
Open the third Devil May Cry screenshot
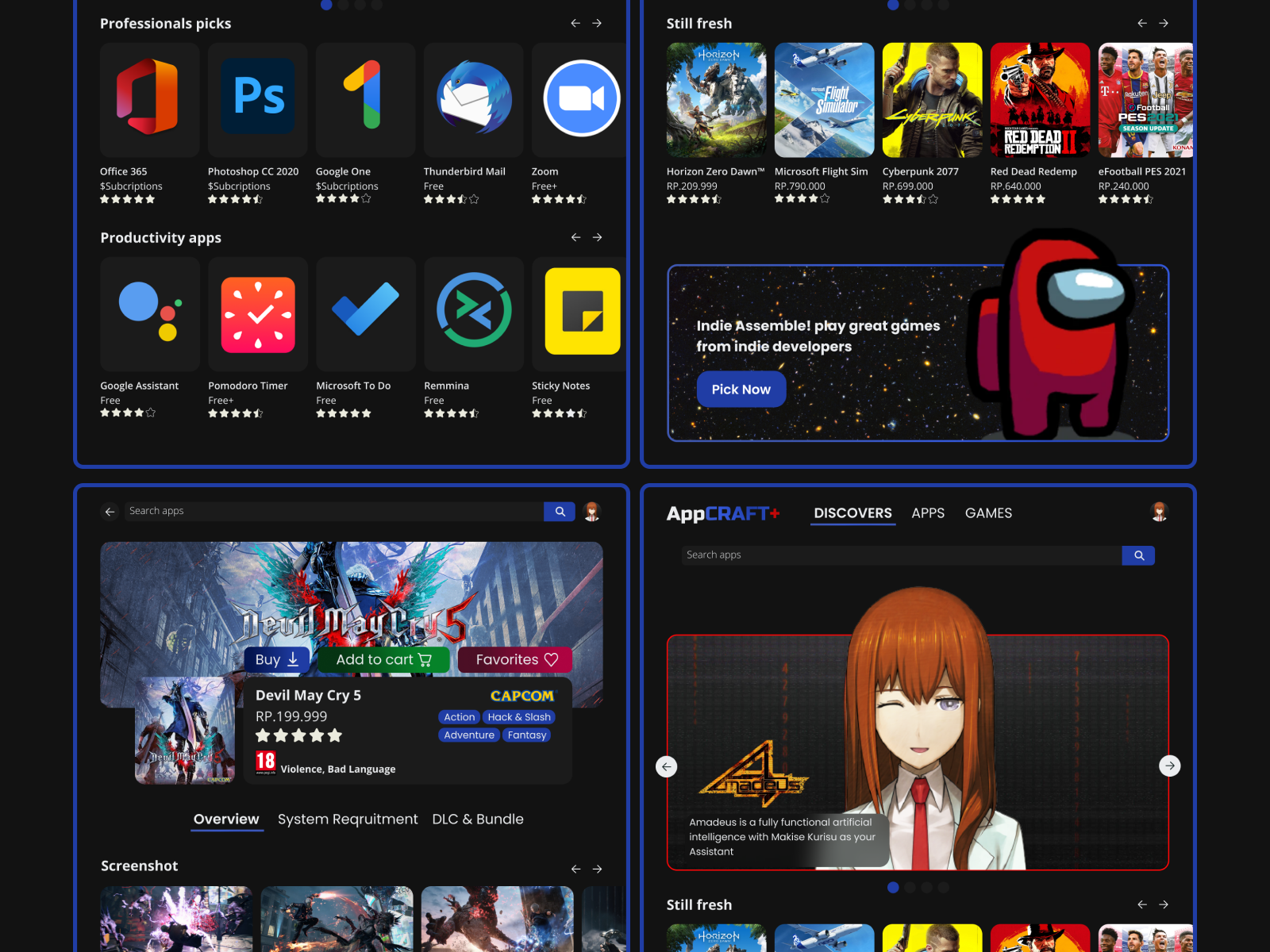coord(498,919)
